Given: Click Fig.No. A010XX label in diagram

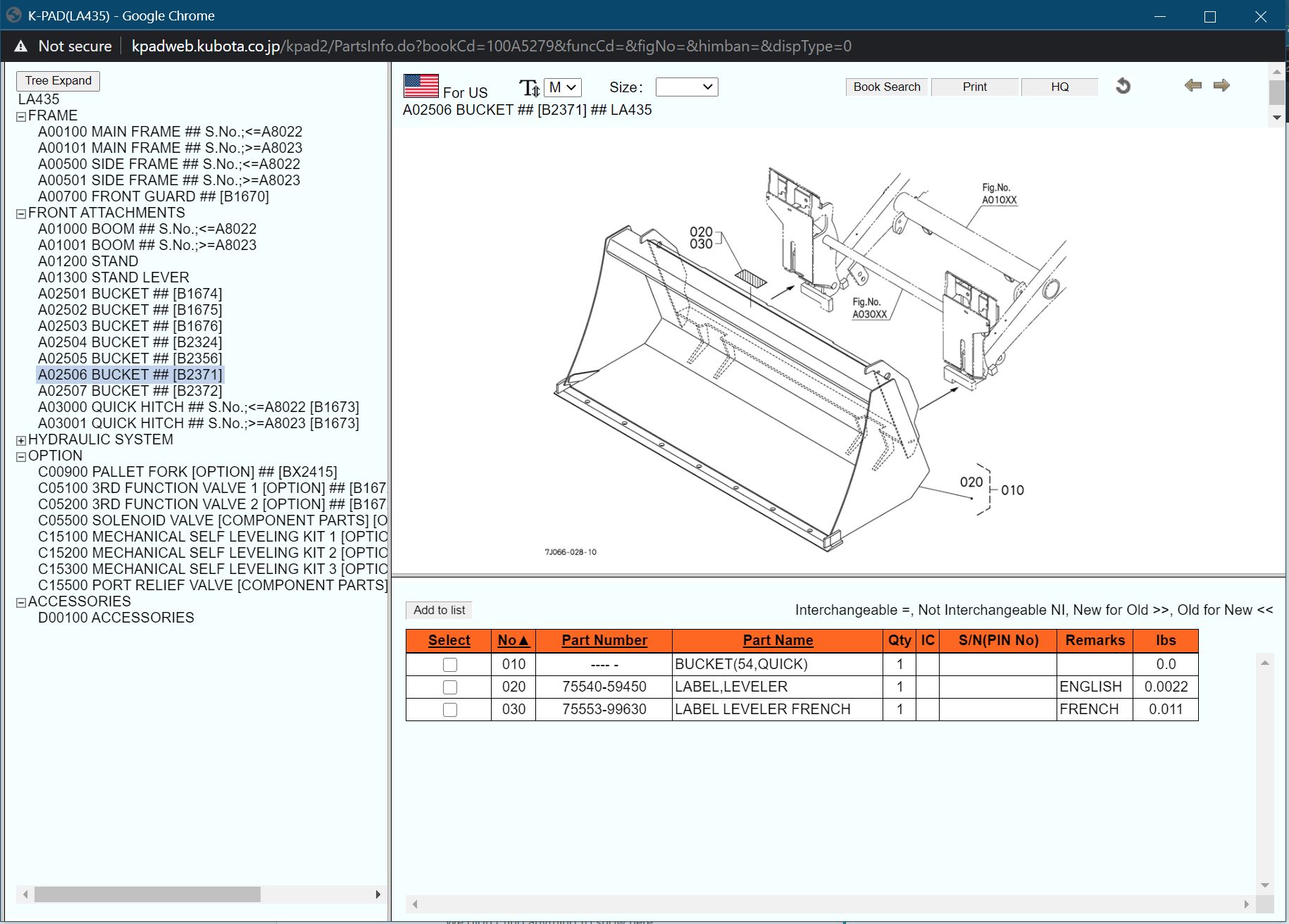Looking at the screenshot, I should [x=999, y=194].
